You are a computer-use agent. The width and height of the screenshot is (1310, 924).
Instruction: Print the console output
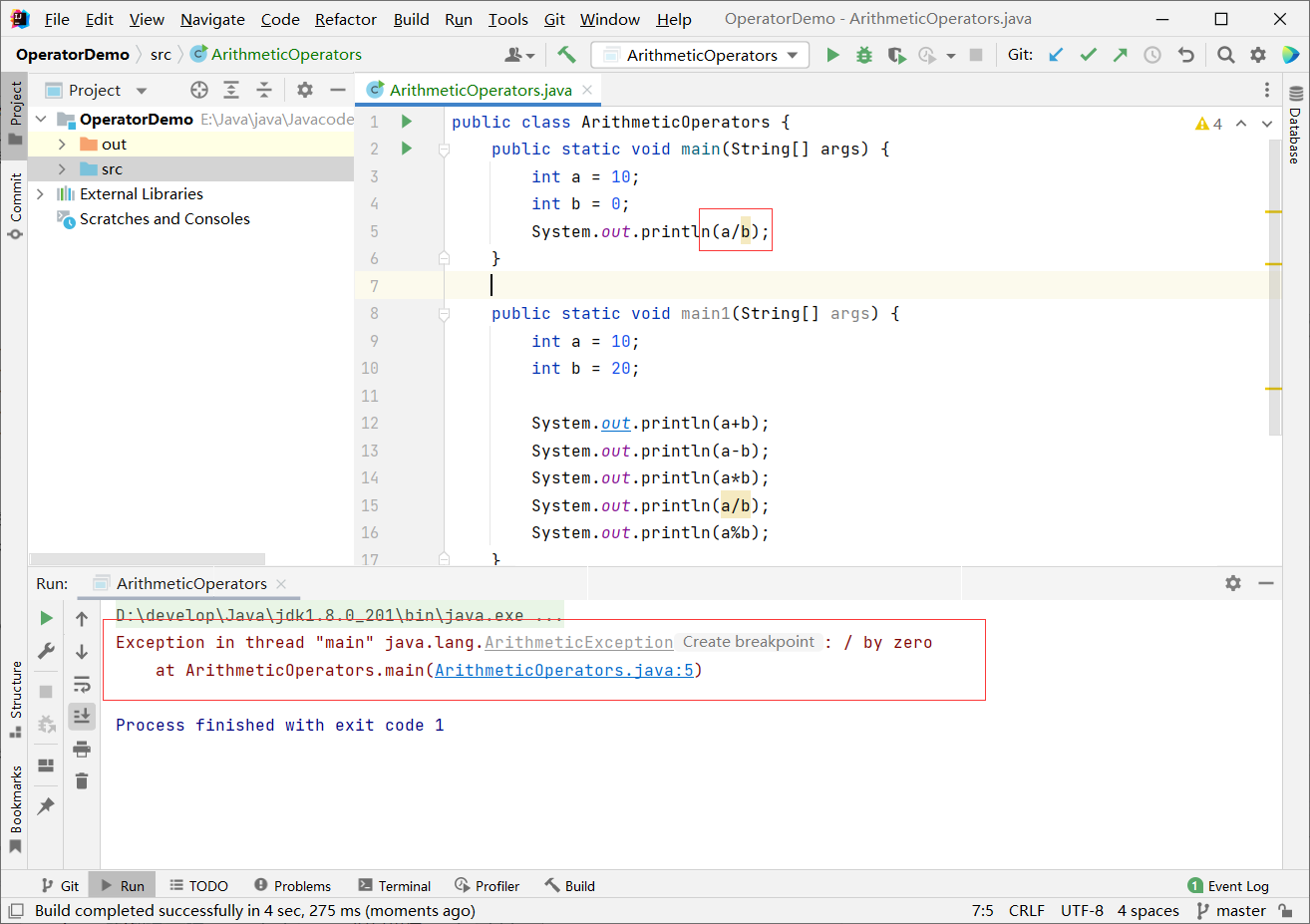point(82,749)
